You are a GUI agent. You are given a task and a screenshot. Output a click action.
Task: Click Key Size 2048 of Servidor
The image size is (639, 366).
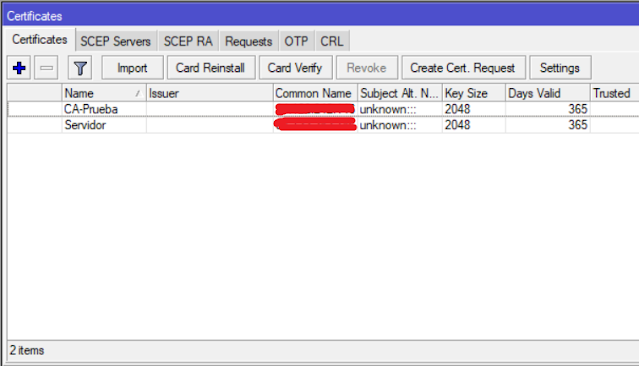(x=457, y=125)
